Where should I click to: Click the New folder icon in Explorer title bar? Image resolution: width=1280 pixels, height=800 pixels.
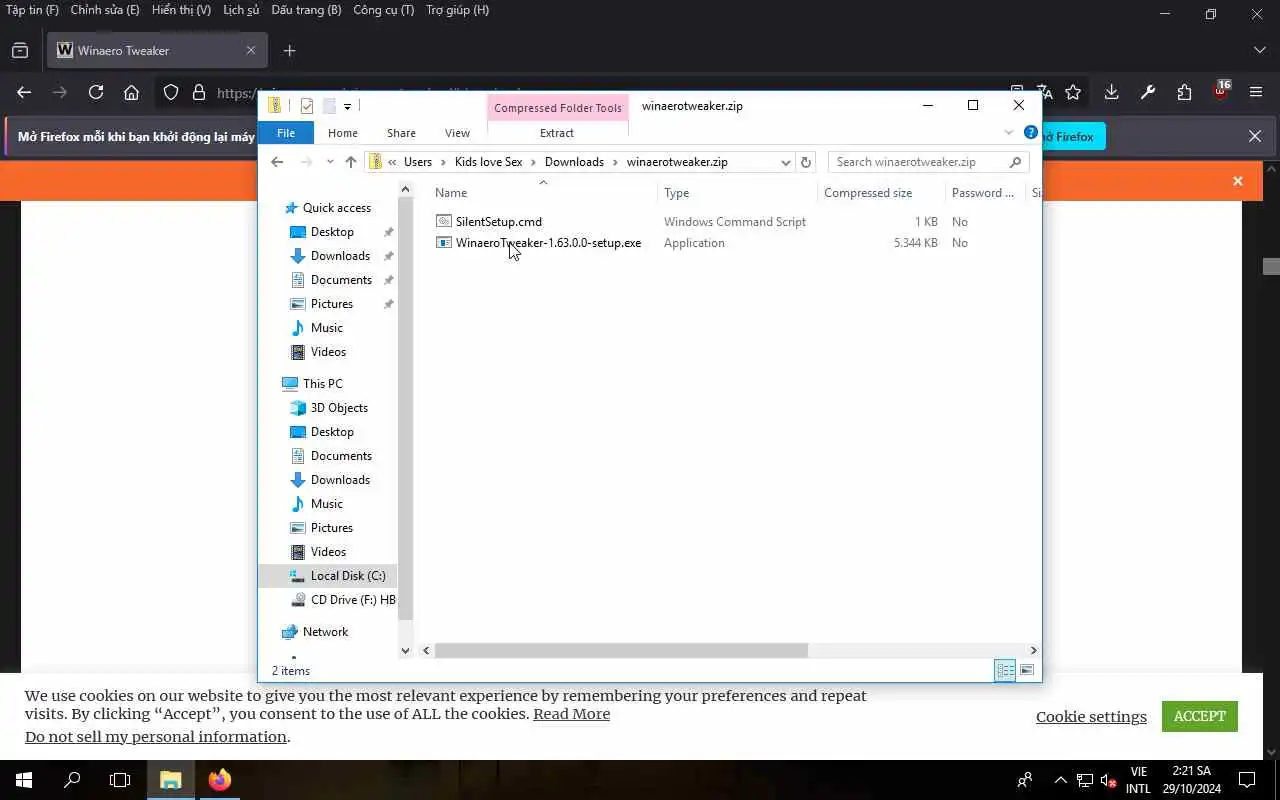(329, 106)
